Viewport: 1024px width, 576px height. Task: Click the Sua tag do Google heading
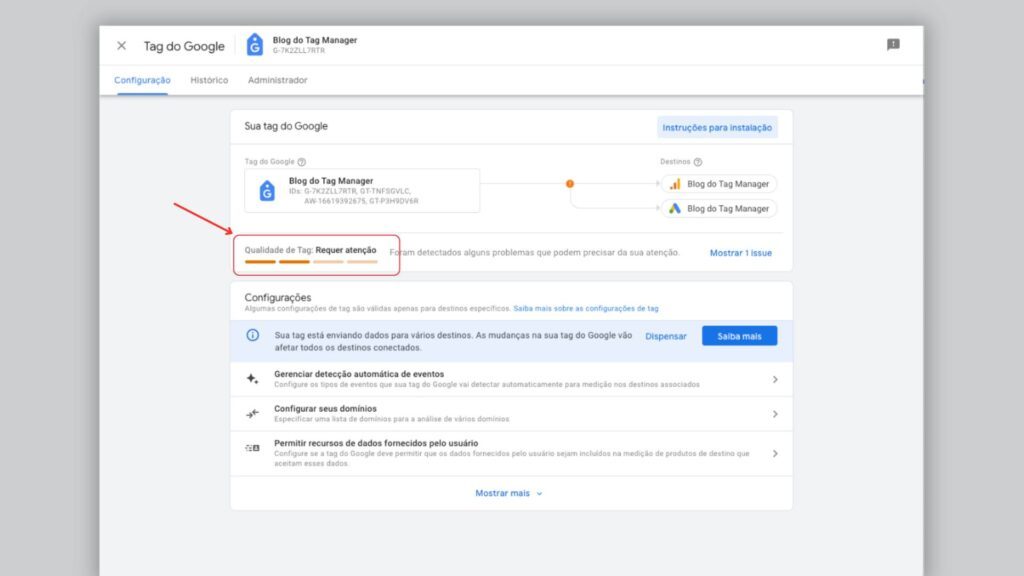(x=286, y=126)
